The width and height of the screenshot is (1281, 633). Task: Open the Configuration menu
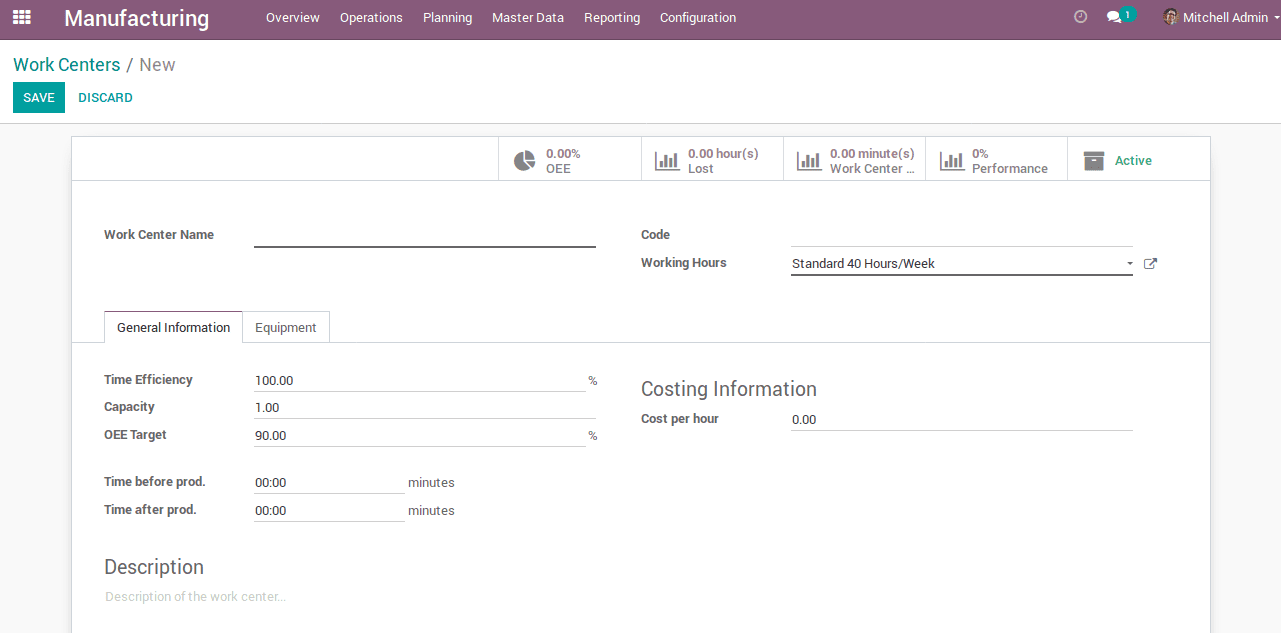pyautogui.click(x=698, y=18)
